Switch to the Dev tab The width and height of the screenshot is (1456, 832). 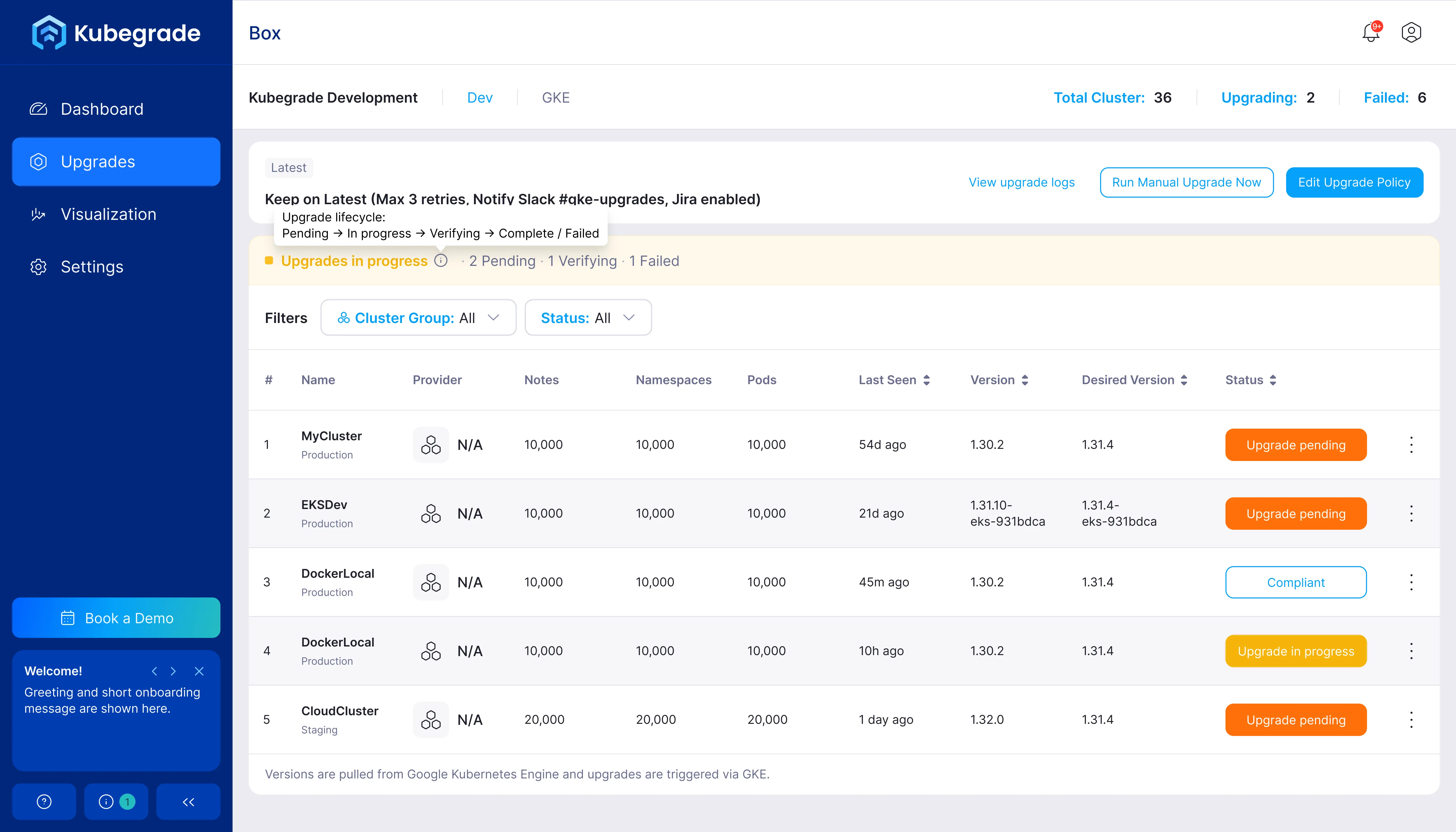pyautogui.click(x=480, y=98)
